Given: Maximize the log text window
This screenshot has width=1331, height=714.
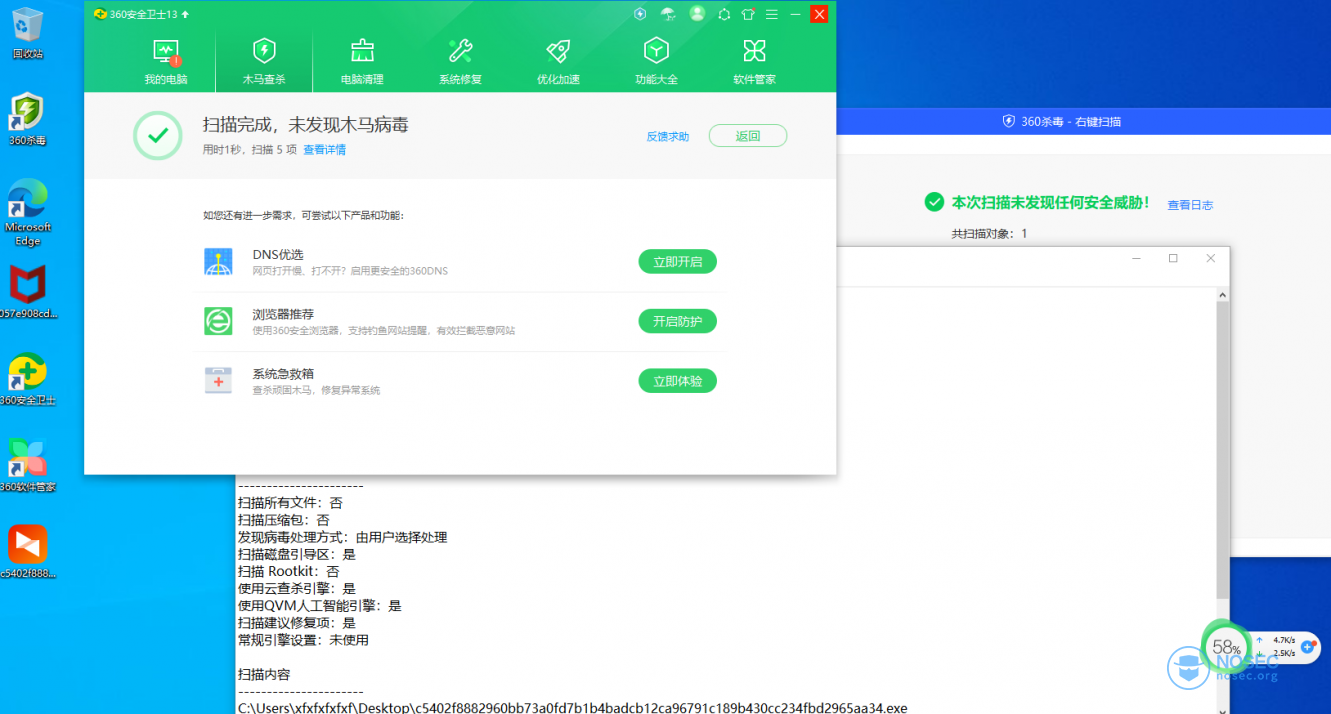Looking at the screenshot, I should [1173, 259].
